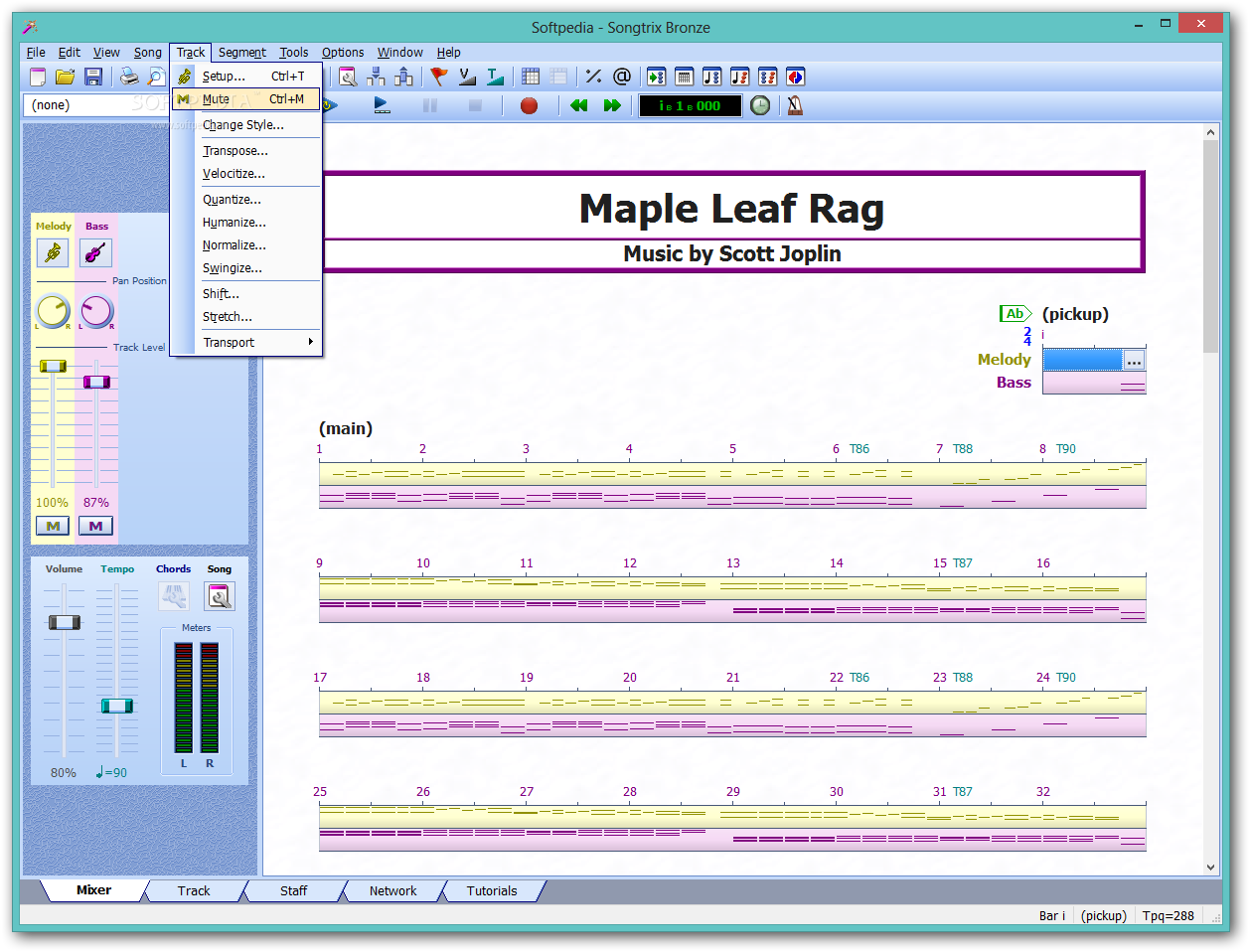Switch to the Network tab

392,890
